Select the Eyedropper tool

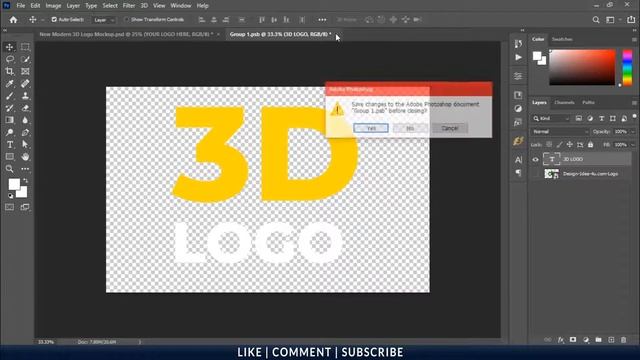9,84
